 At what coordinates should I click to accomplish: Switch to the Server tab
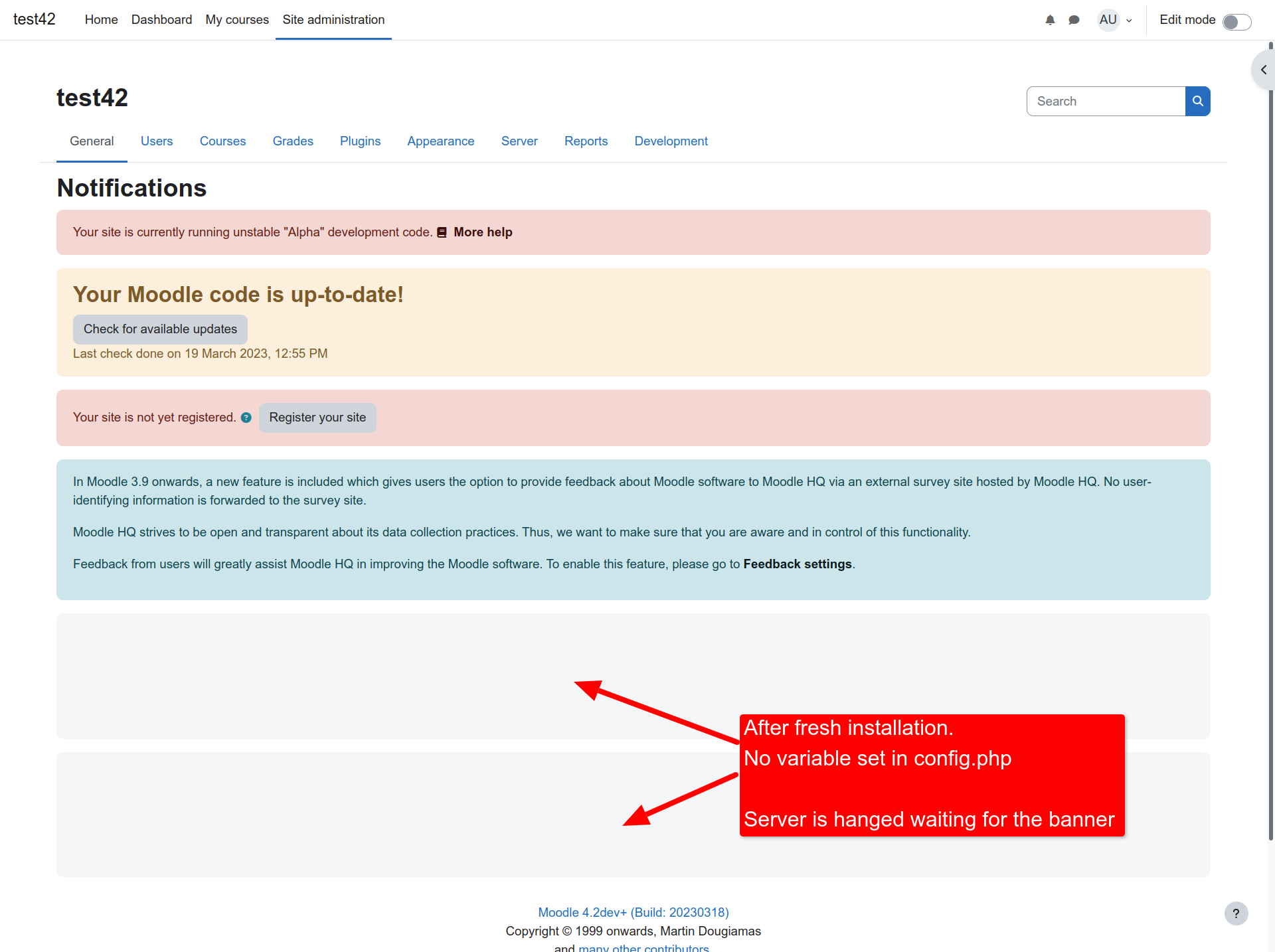tap(519, 141)
